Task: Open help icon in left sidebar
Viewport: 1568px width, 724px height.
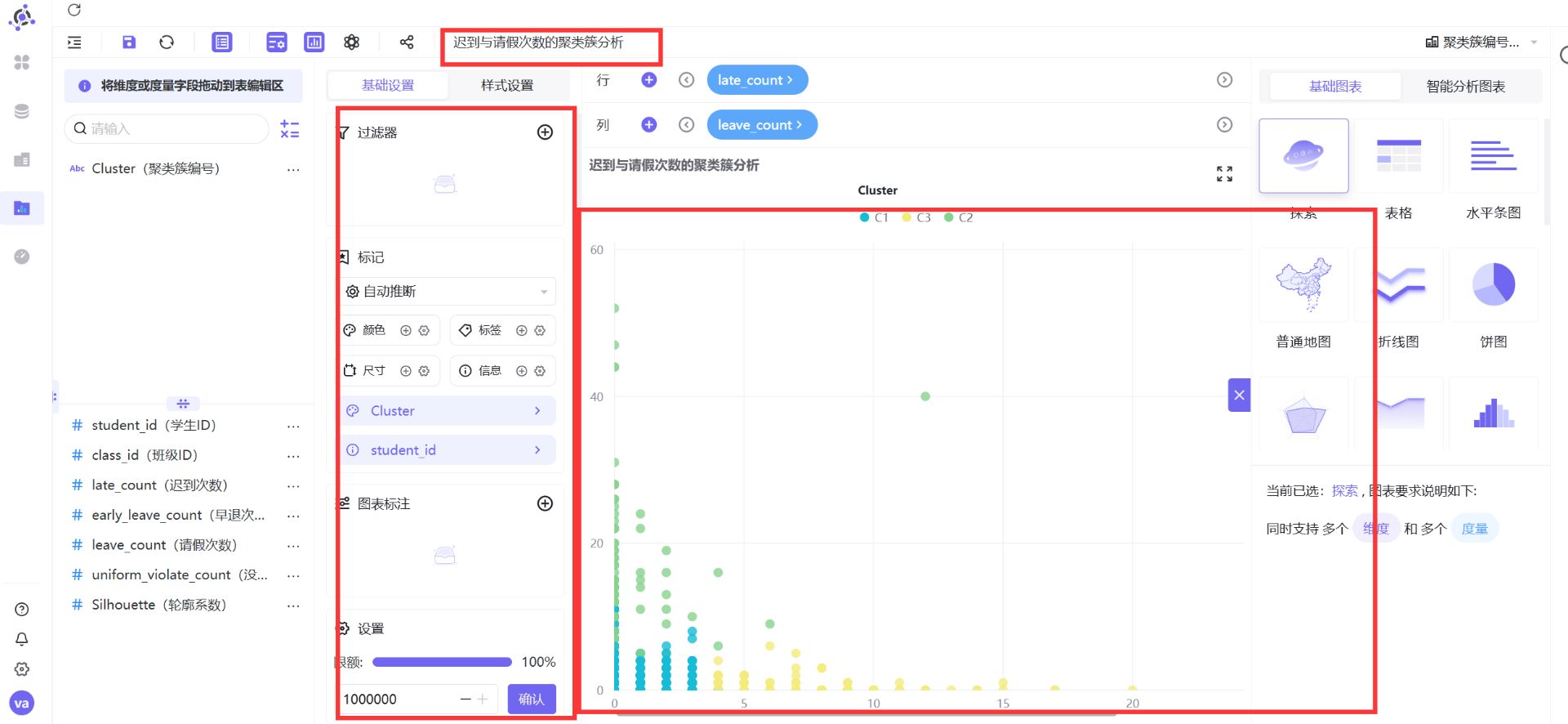Action: 22,610
